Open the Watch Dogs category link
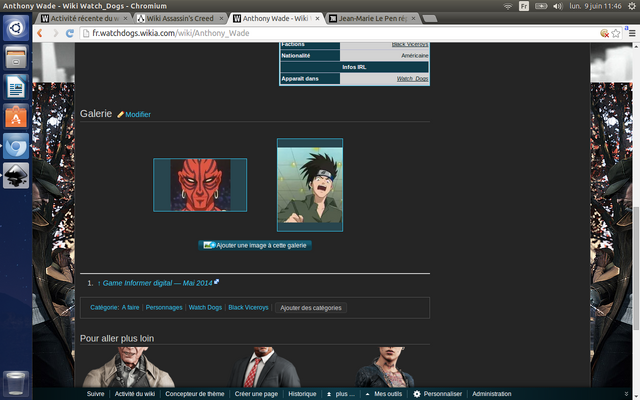Screen dimensions: 640x400 205,307
